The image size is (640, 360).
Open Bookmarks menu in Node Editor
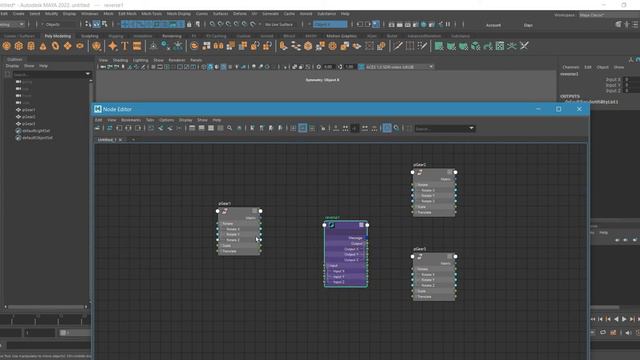pyautogui.click(x=131, y=120)
